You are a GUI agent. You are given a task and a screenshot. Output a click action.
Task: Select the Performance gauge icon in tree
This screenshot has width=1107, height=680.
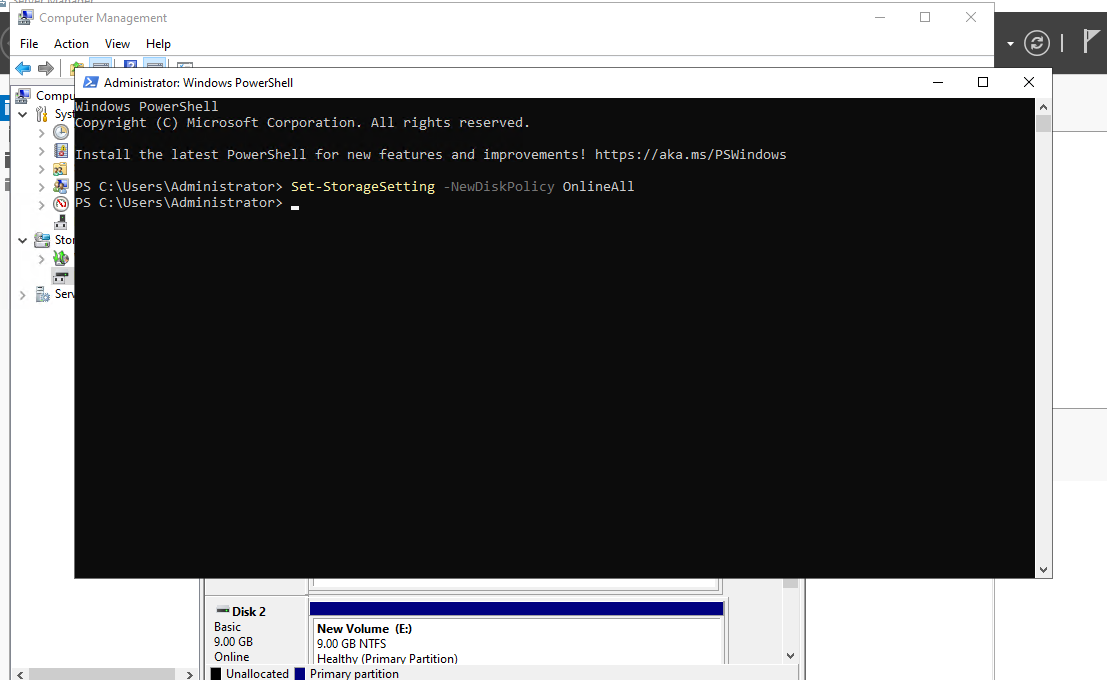tap(61, 204)
